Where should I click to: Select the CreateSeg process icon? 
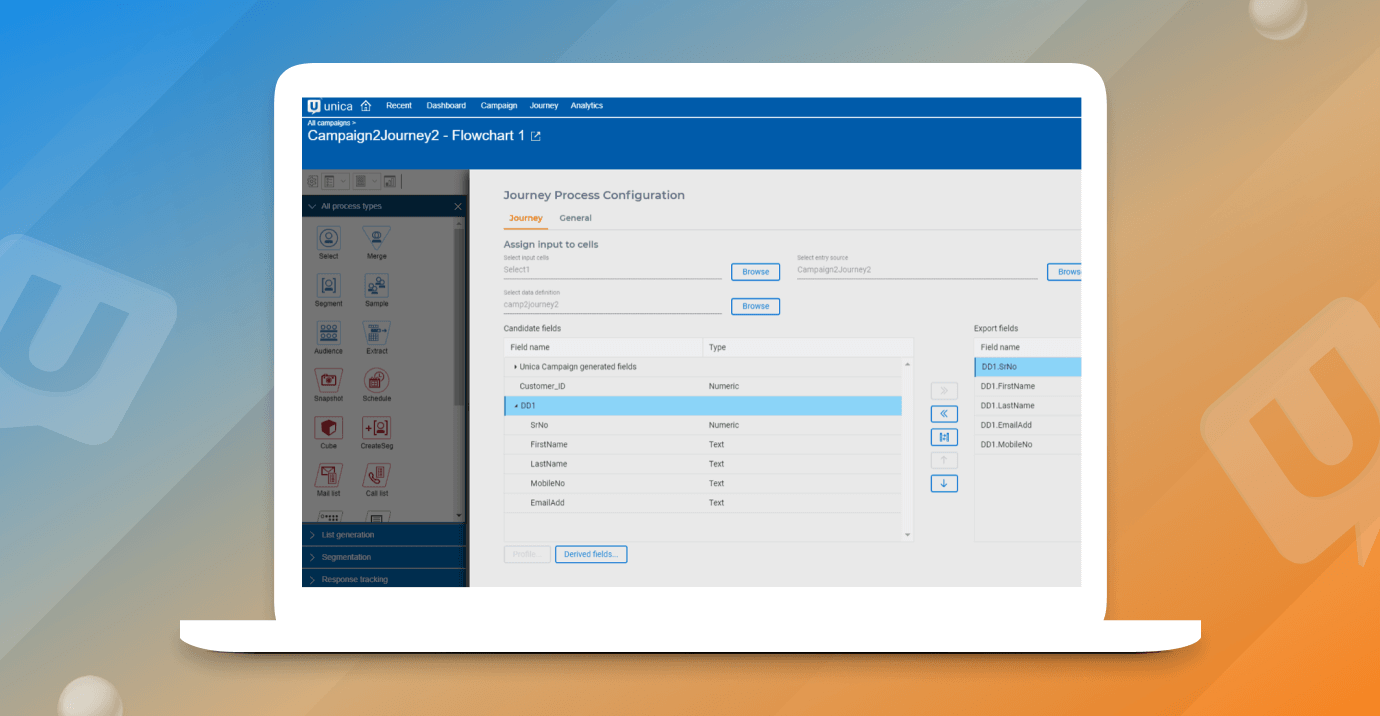point(376,428)
